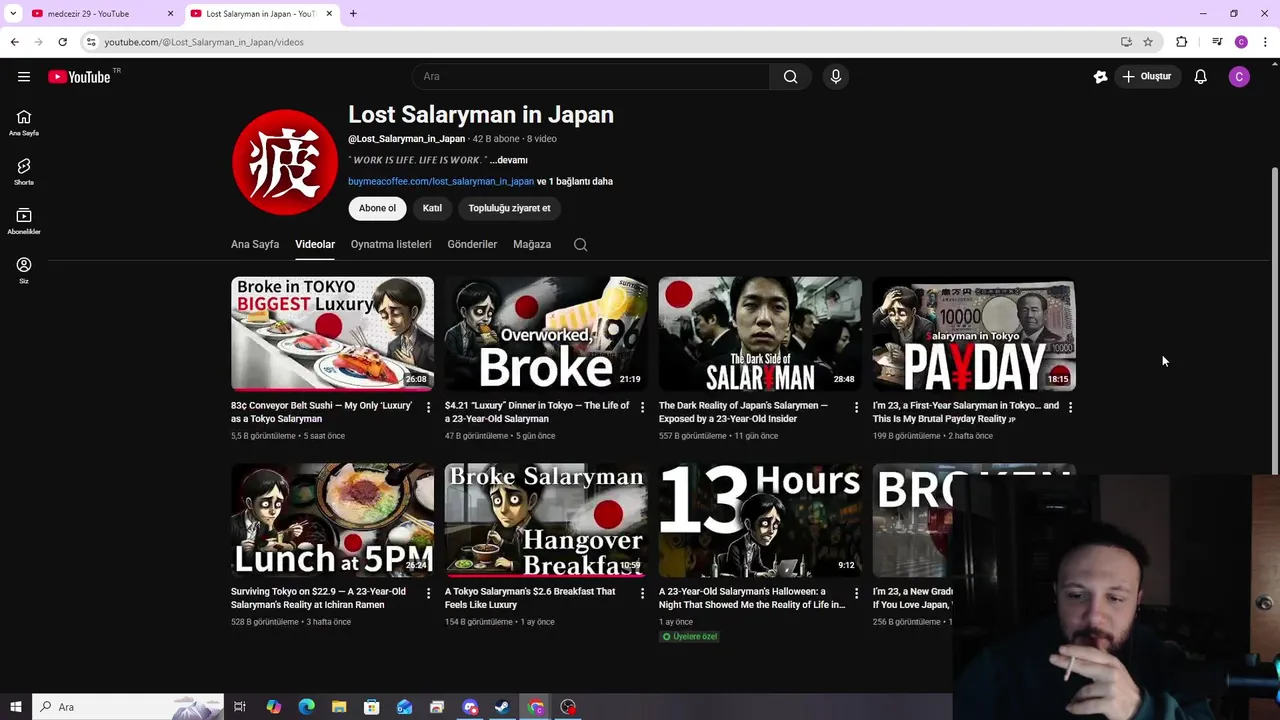Open Oynatma listeleri tab
Screen dimensions: 1280x720
(x=391, y=244)
